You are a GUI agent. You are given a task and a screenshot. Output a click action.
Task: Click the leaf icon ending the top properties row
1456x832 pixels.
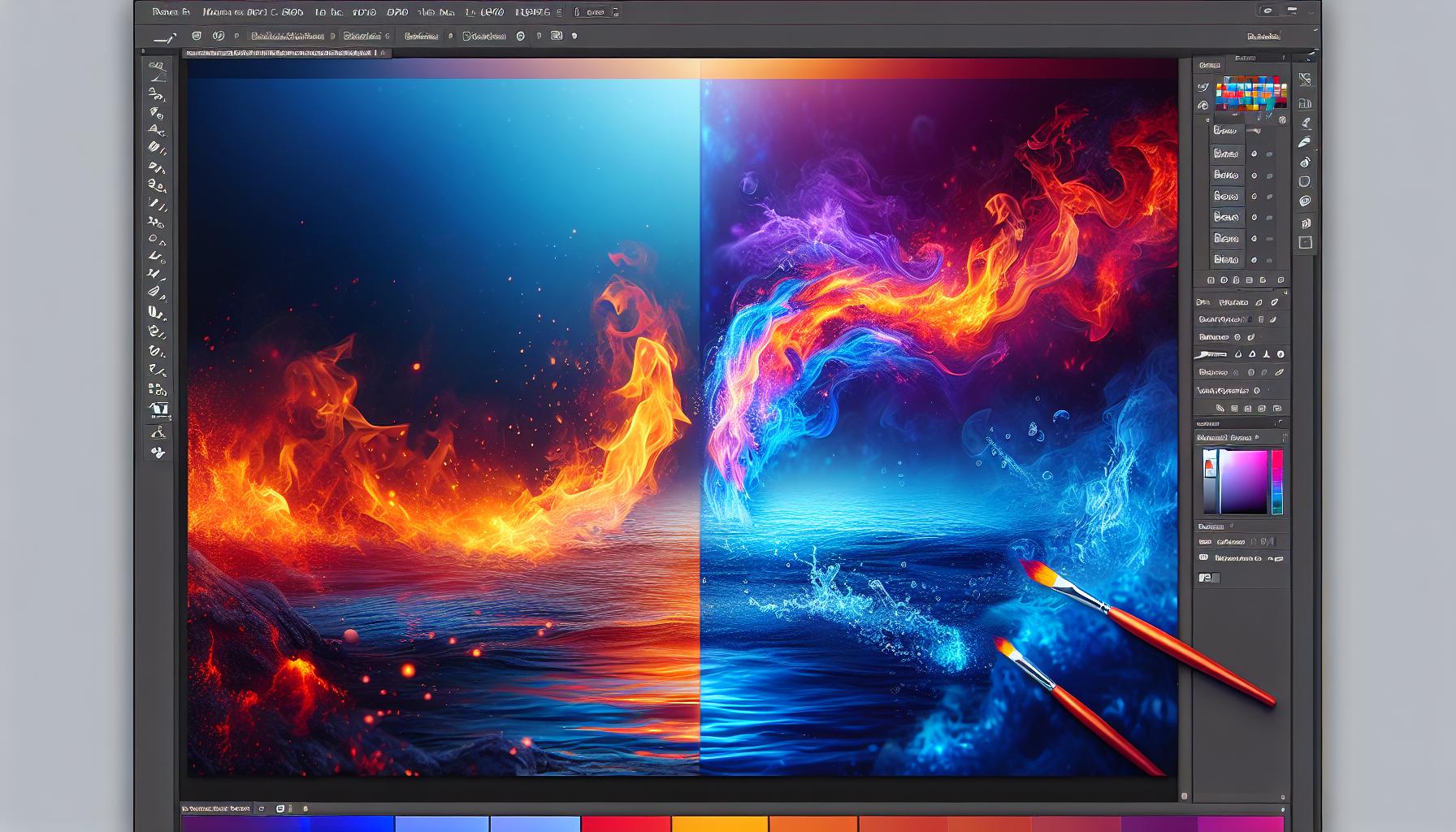pos(1275,301)
